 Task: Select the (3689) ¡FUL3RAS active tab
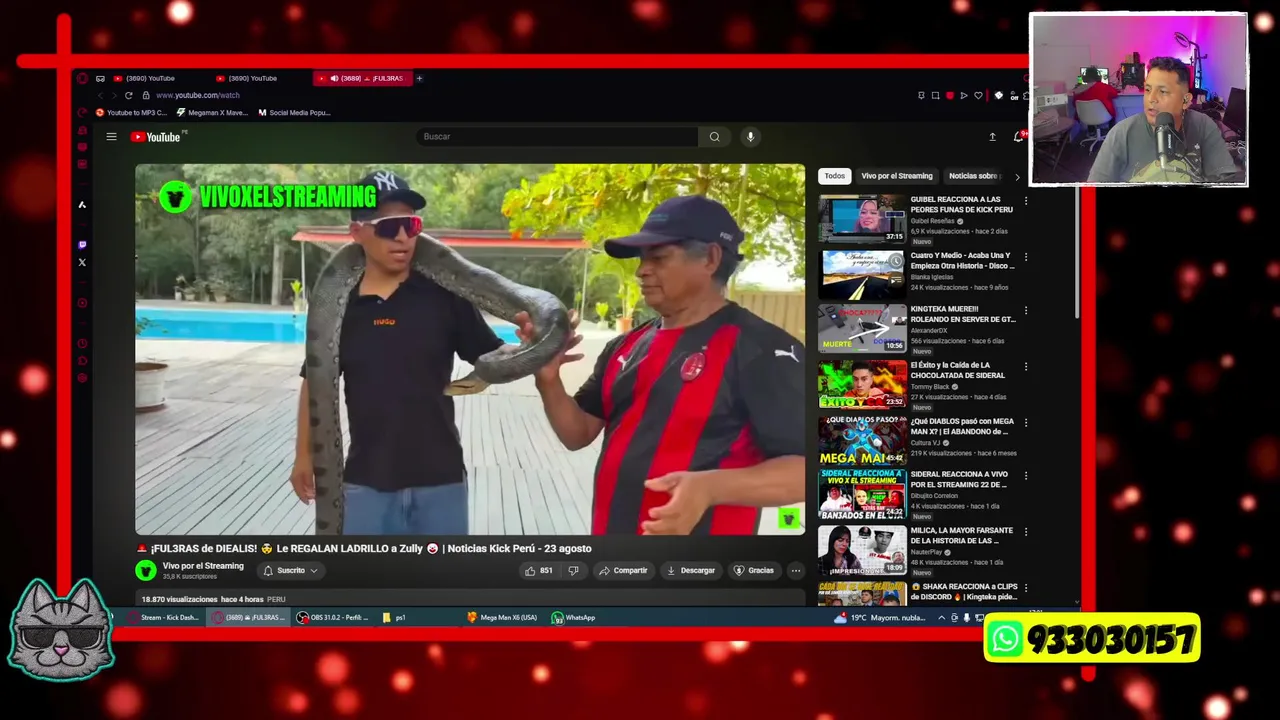362,78
